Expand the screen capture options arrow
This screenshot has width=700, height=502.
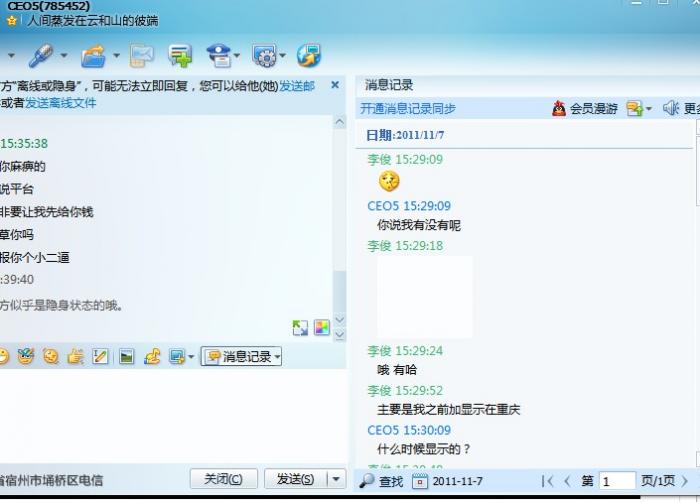(x=191, y=357)
